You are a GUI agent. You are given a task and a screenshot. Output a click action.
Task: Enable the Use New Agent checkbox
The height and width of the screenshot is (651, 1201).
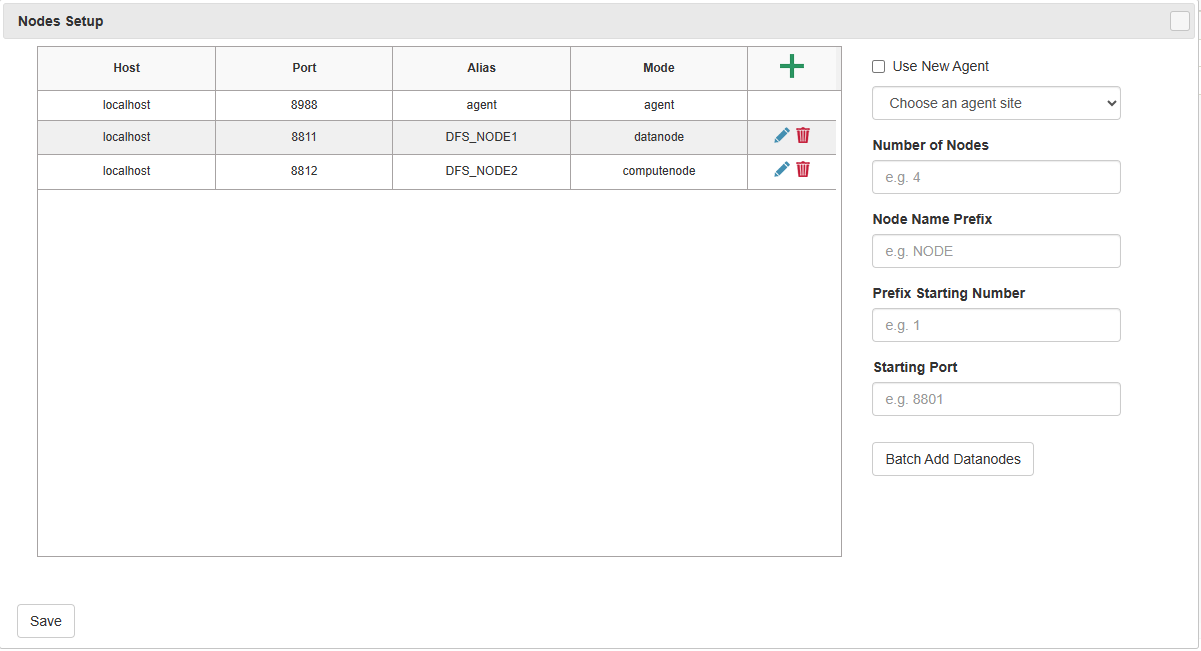pos(879,67)
